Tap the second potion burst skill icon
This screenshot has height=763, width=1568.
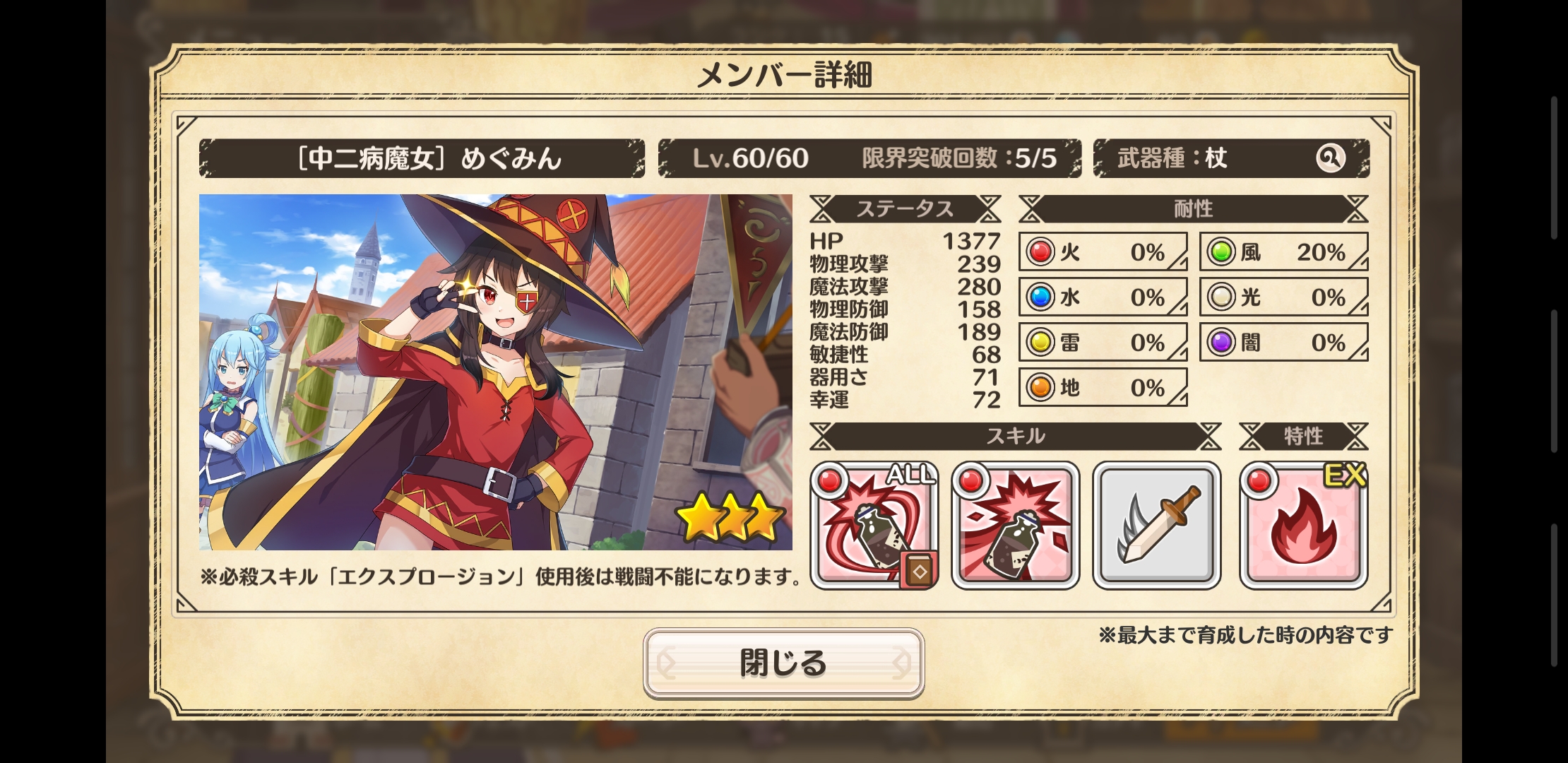click(x=1016, y=525)
